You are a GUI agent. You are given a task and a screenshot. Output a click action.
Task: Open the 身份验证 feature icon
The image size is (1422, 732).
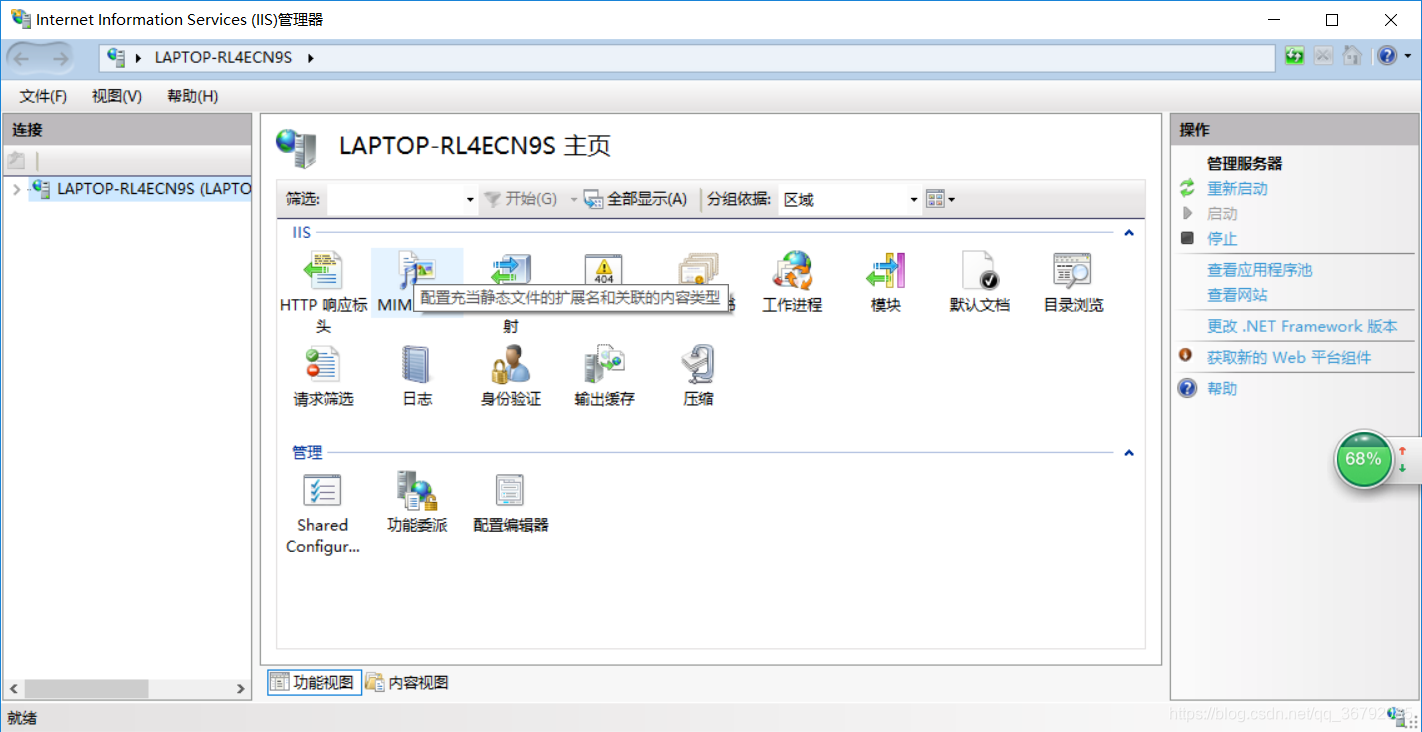point(510,365)
